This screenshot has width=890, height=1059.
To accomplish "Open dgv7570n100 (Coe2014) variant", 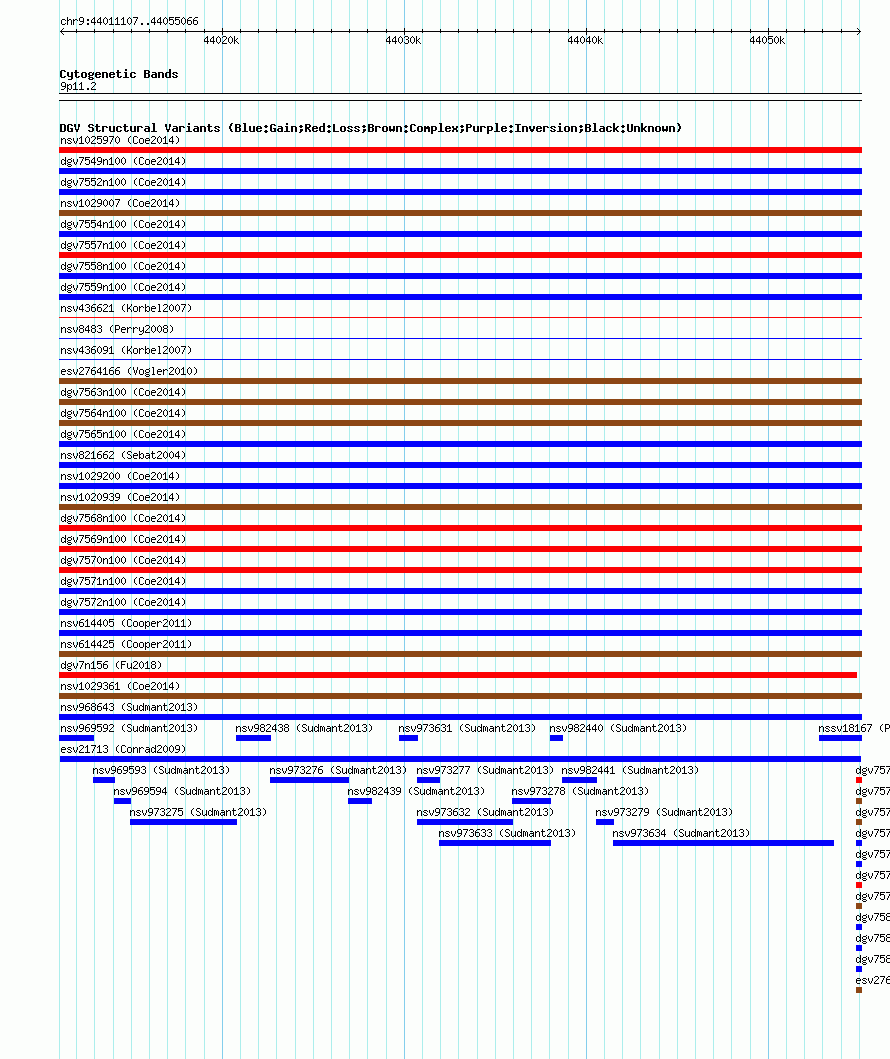I will click(x=123, y=560).
